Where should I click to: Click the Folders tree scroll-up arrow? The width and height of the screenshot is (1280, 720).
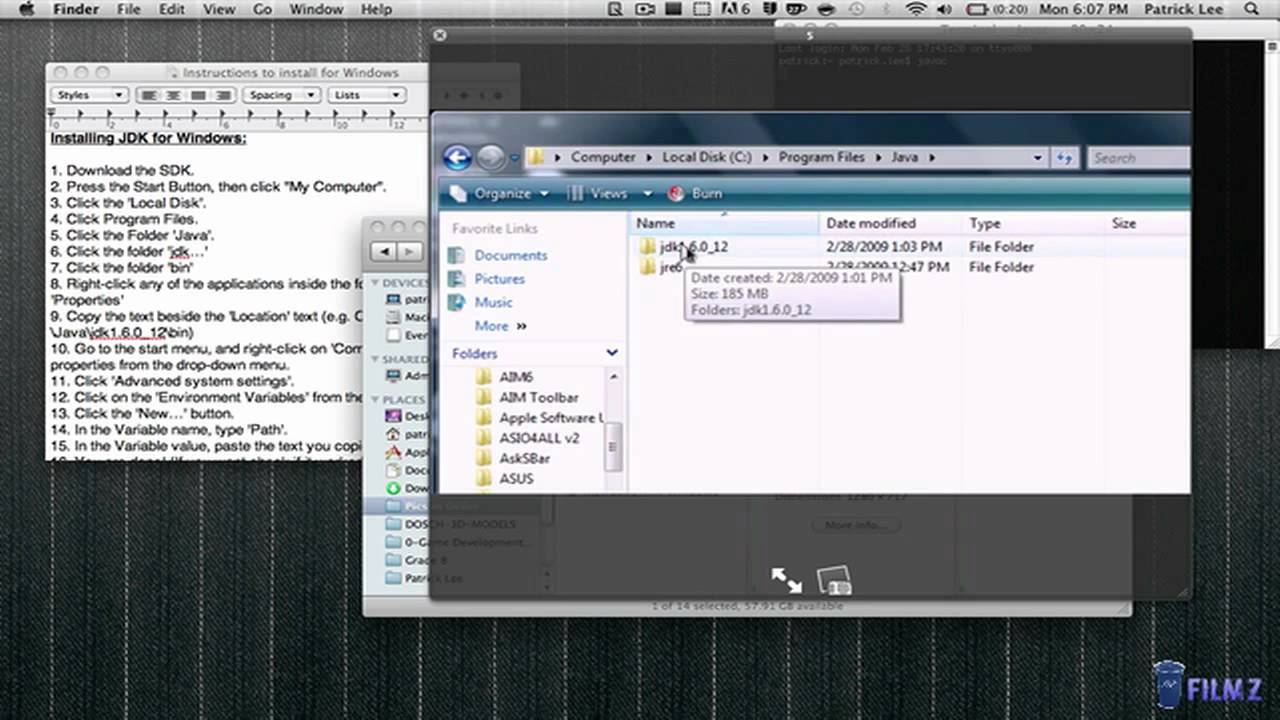coord(614,377)
